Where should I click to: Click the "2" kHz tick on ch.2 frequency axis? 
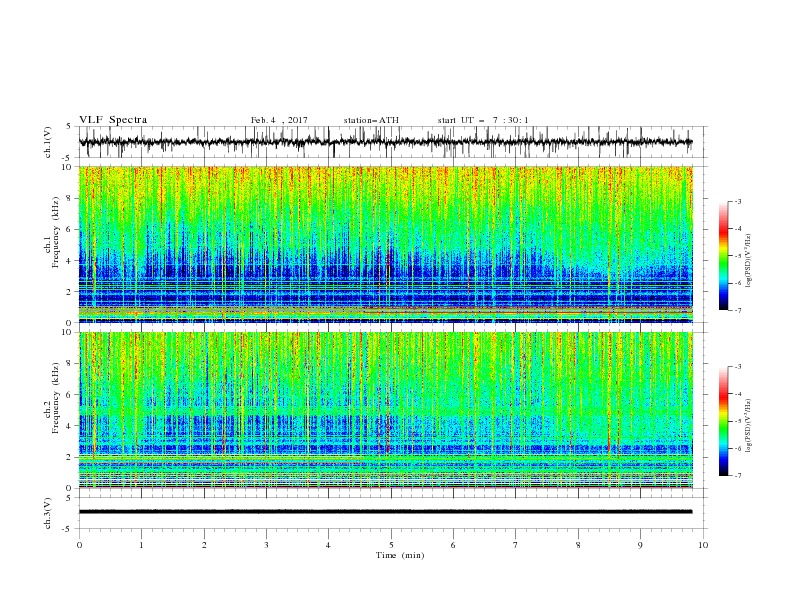pyautogui.click(x=70, y=457)
